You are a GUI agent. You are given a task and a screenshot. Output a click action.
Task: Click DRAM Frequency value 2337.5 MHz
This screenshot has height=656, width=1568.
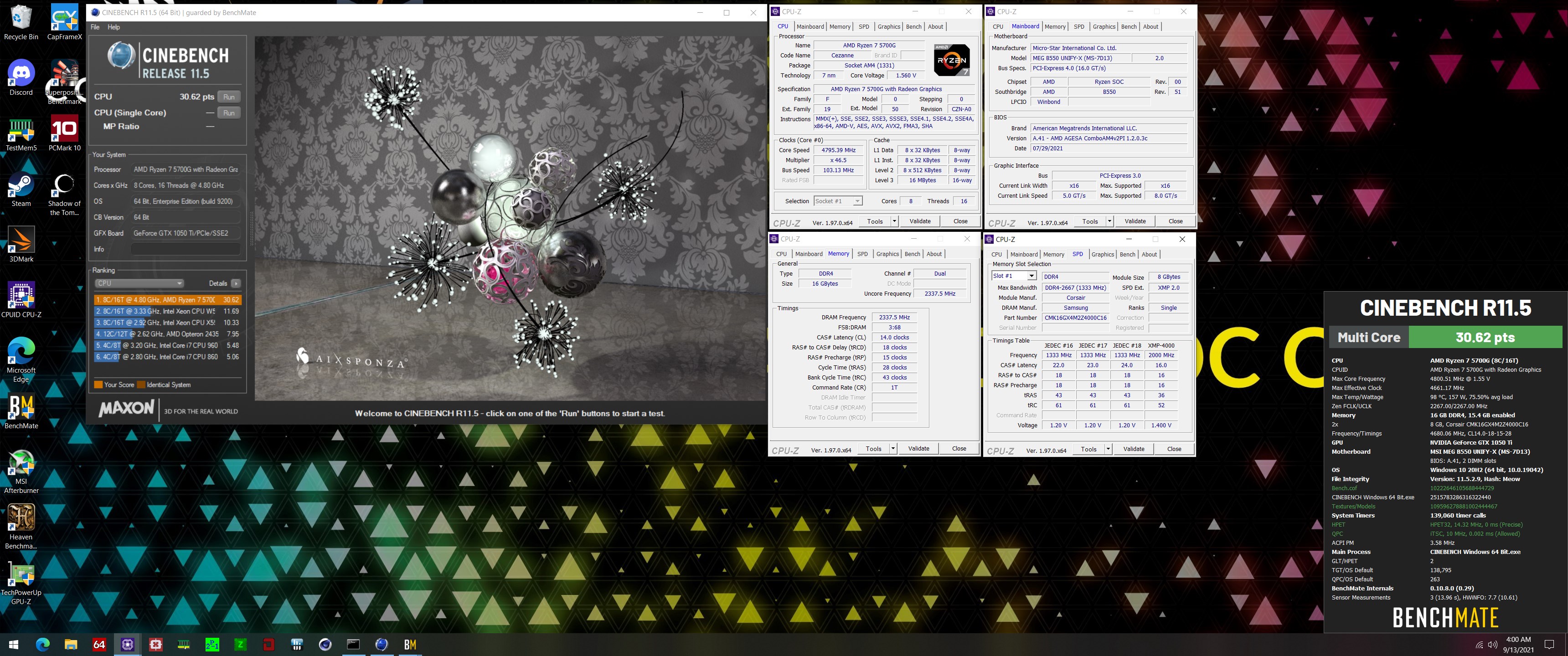tap(894, 318)
